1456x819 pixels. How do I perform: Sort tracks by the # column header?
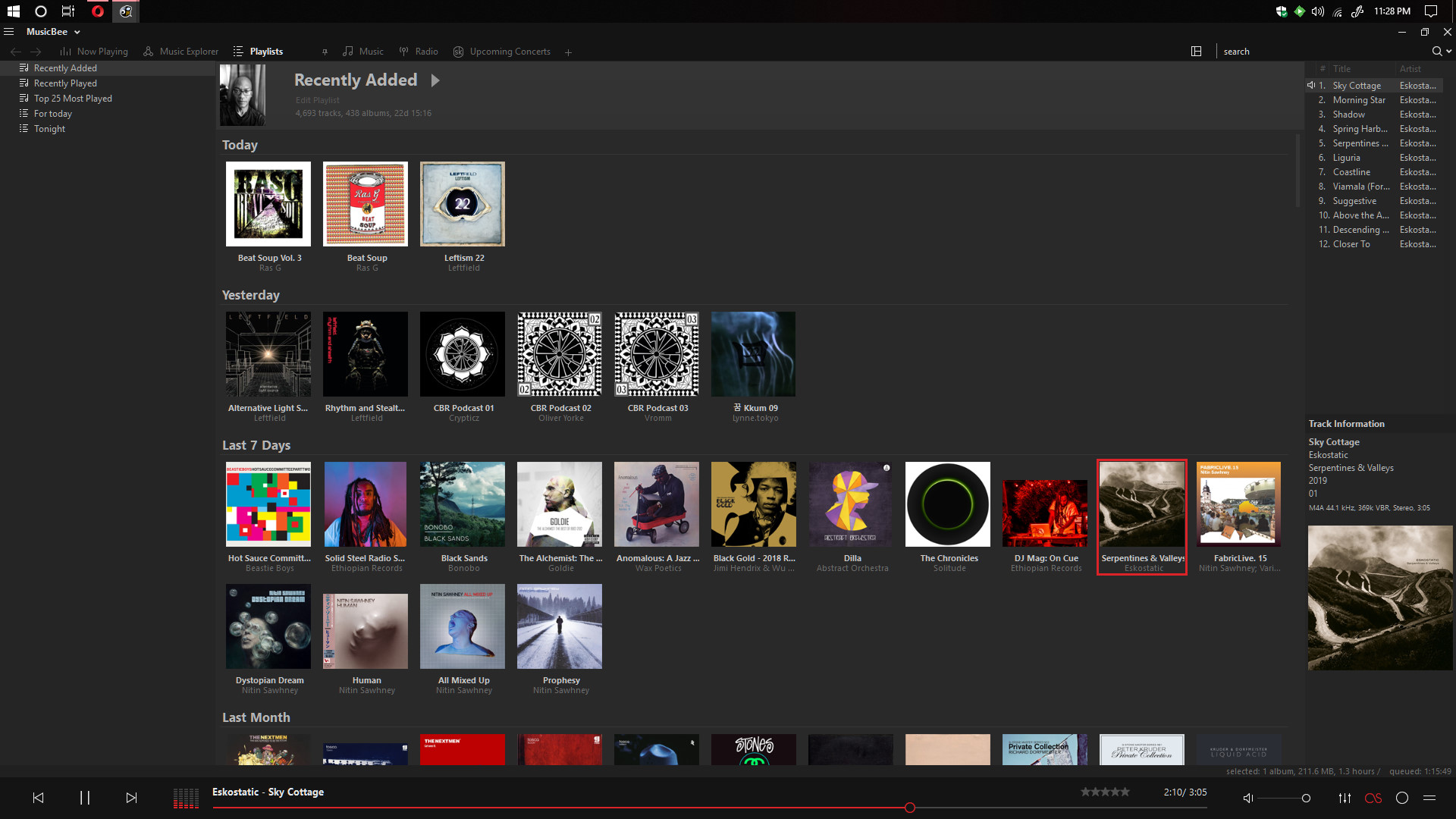pyautogui.click(x=1322, y=69)
